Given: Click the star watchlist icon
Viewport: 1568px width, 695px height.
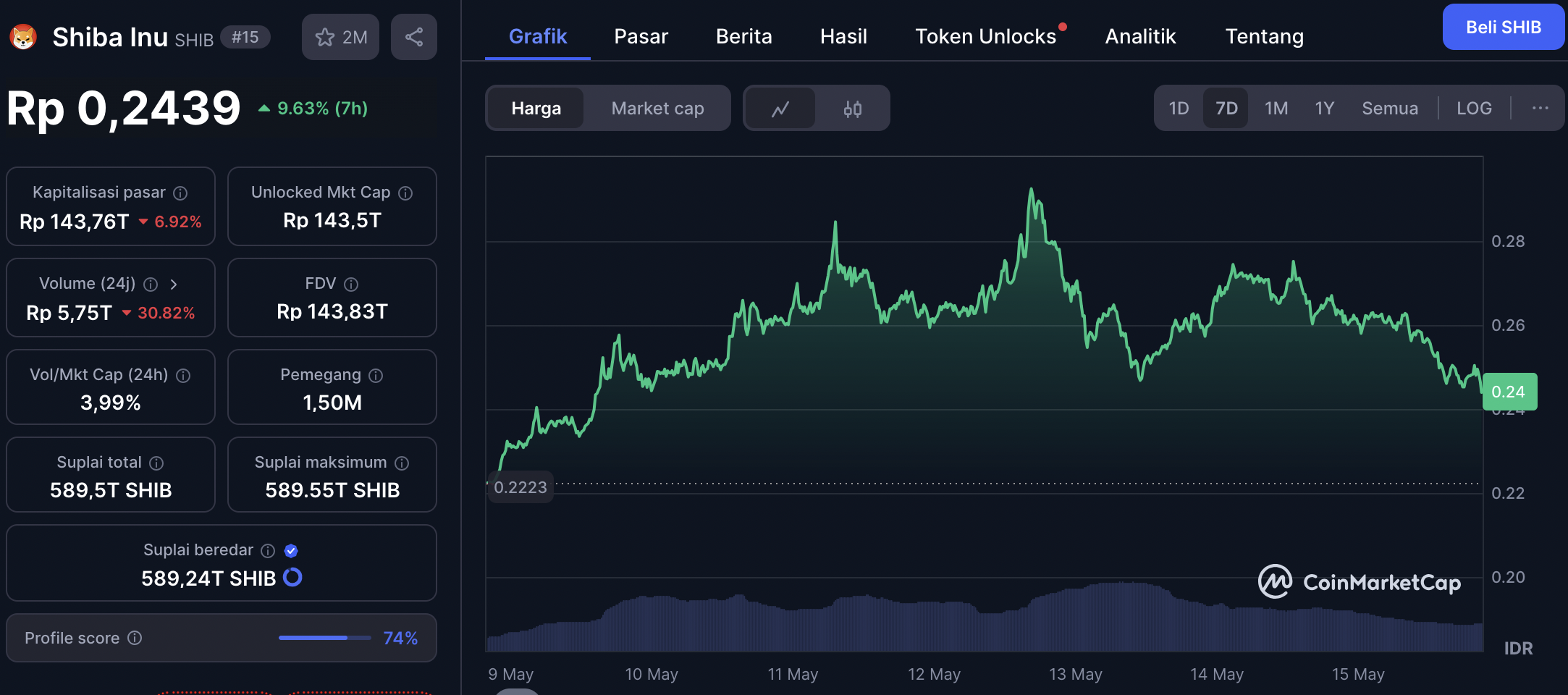Looking at the screenshot, I should click(325, 37).
